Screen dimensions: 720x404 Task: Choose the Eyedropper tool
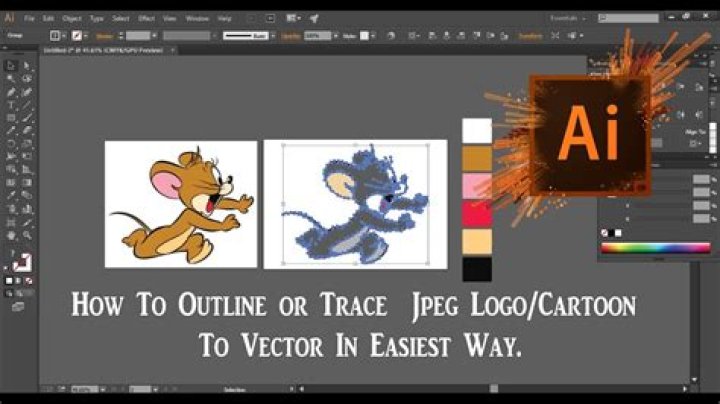click(x=11, y=196)
